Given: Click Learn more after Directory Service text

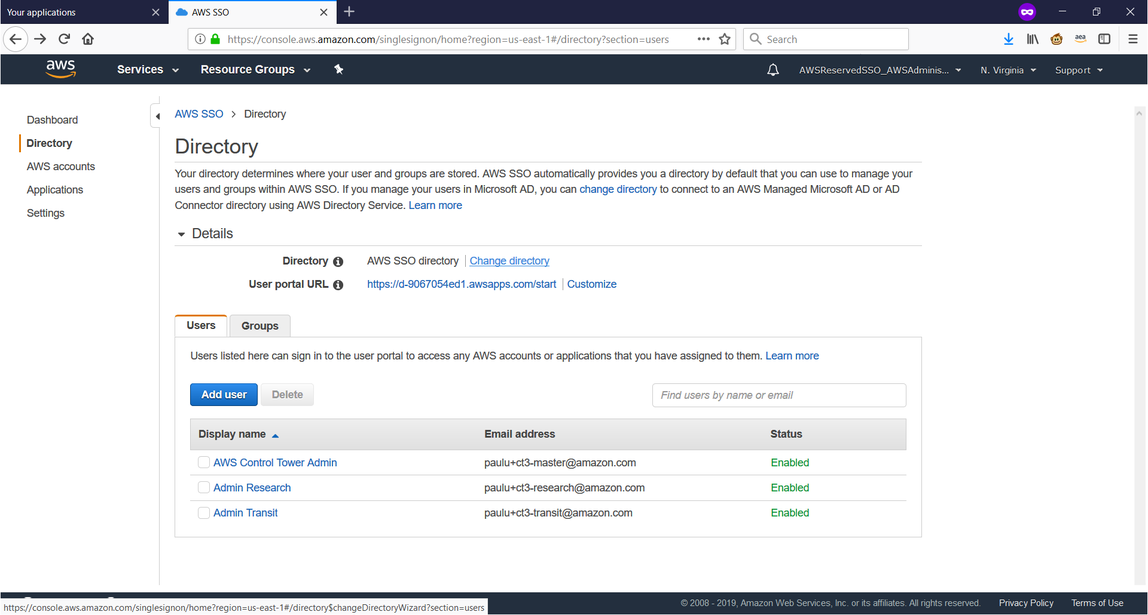Looking at the screenshot, I should coord(436,206).
